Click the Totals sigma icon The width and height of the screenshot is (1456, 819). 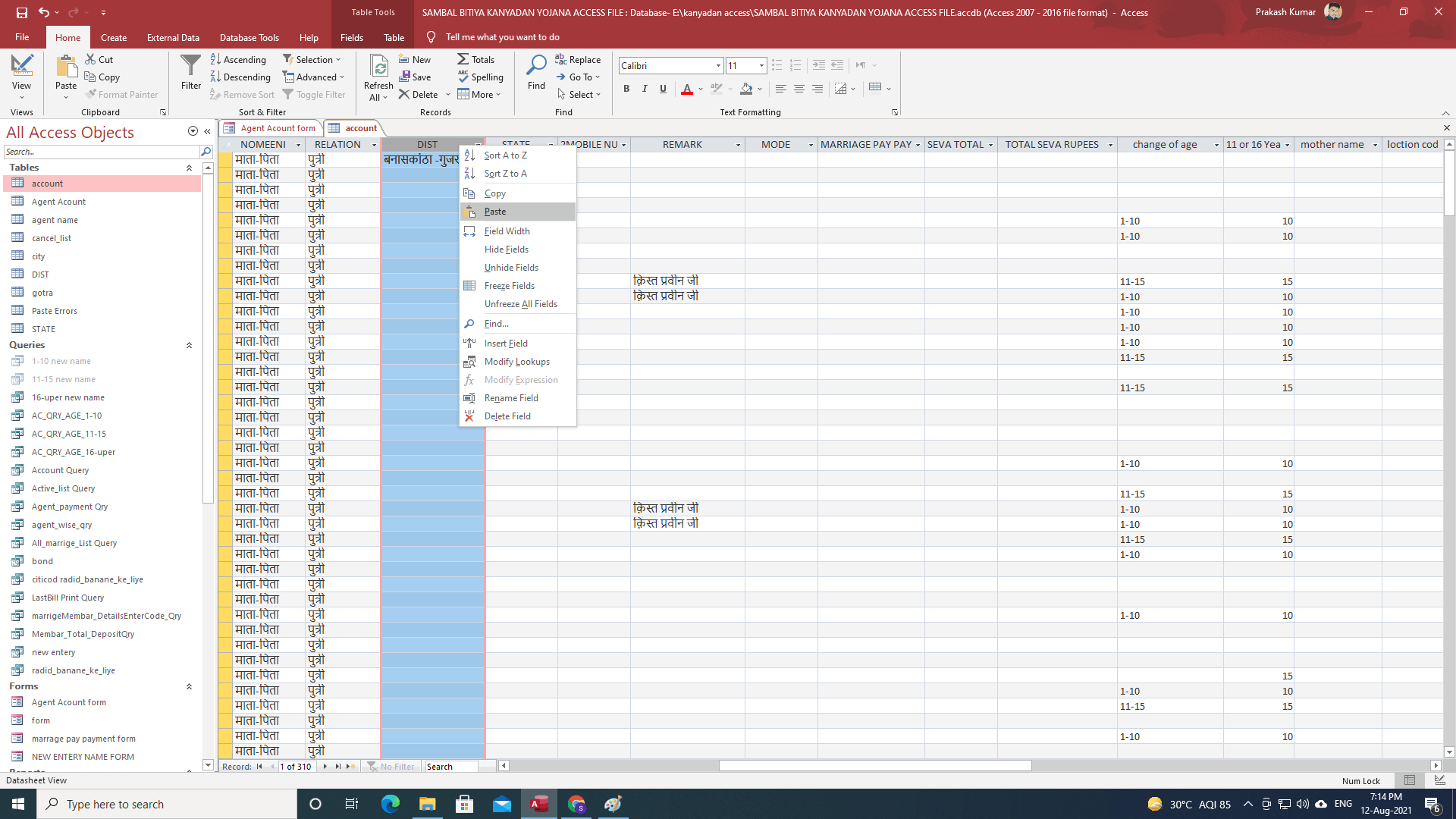pos(463,59)
